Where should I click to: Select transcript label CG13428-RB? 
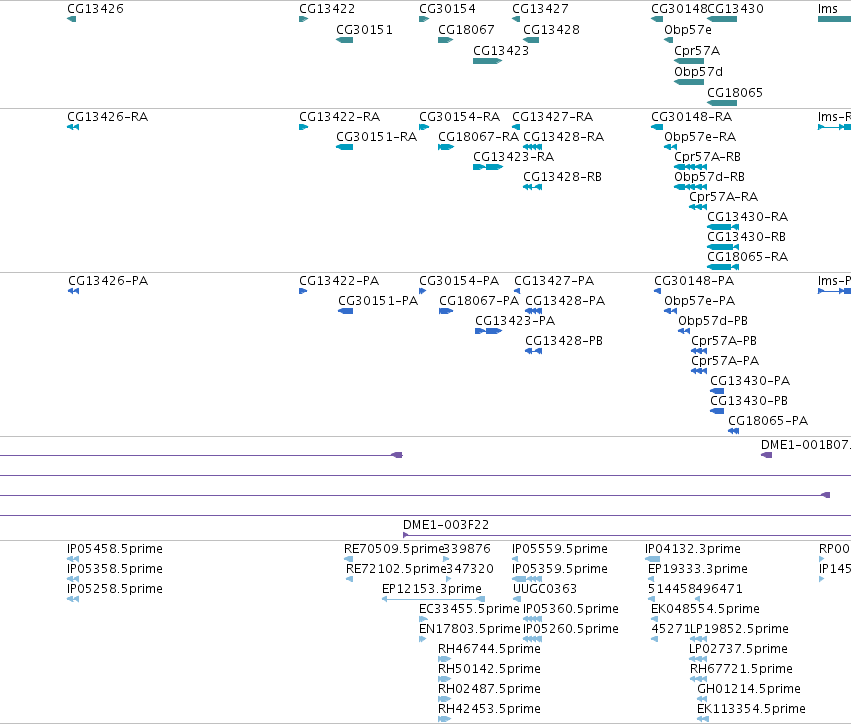point(562,177)
